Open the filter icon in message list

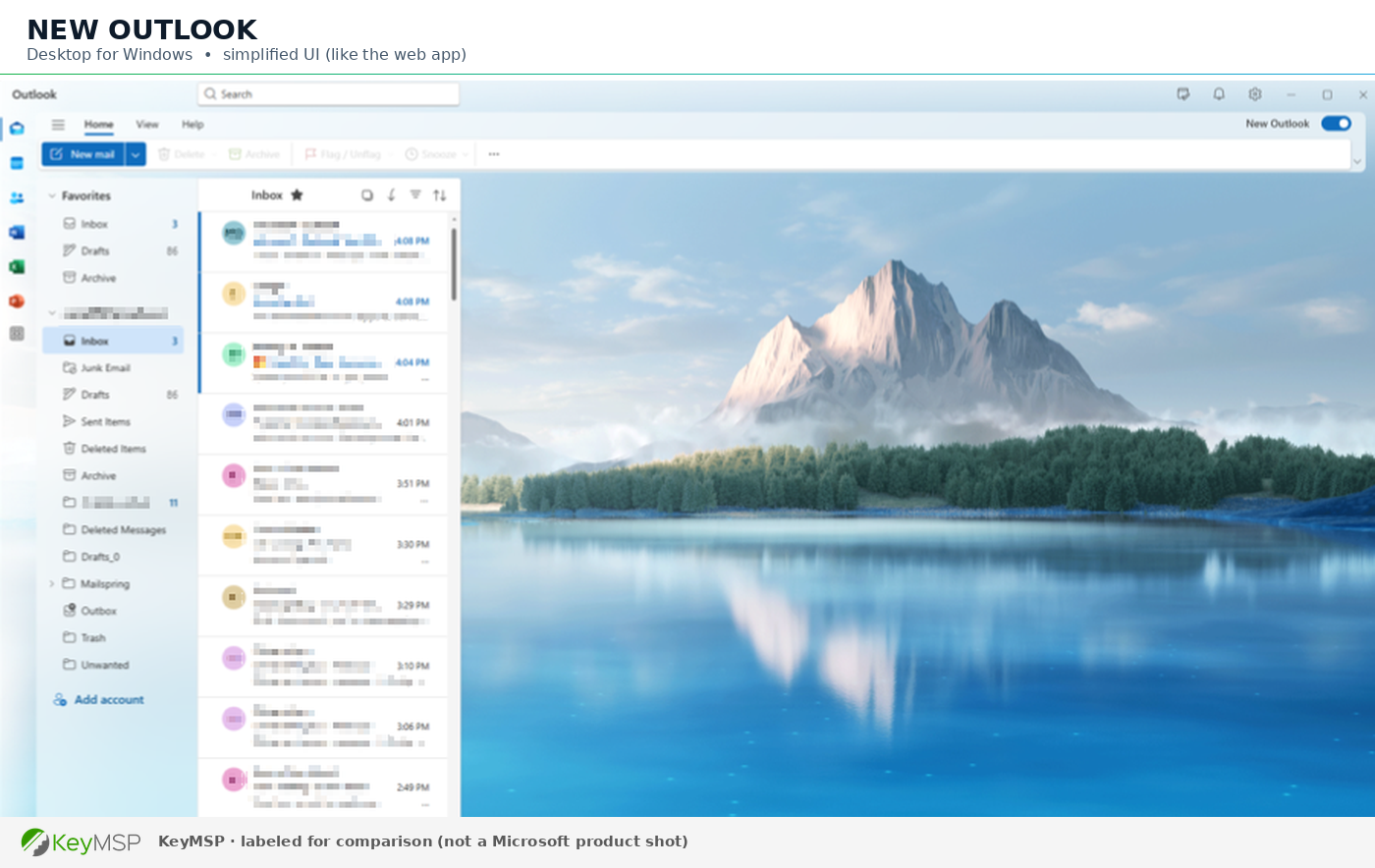click(415, 195)
